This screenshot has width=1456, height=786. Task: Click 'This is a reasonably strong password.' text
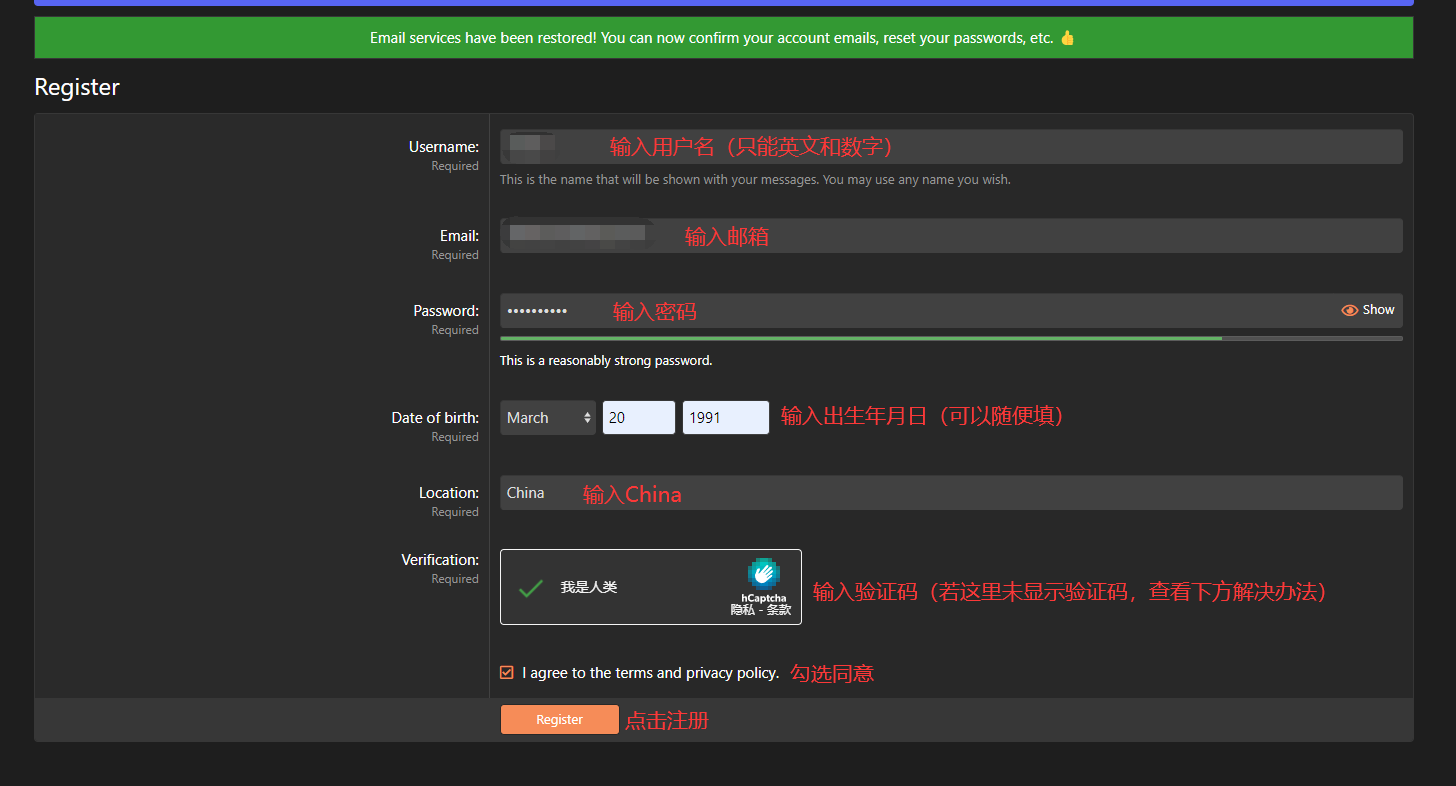point(606,361)
